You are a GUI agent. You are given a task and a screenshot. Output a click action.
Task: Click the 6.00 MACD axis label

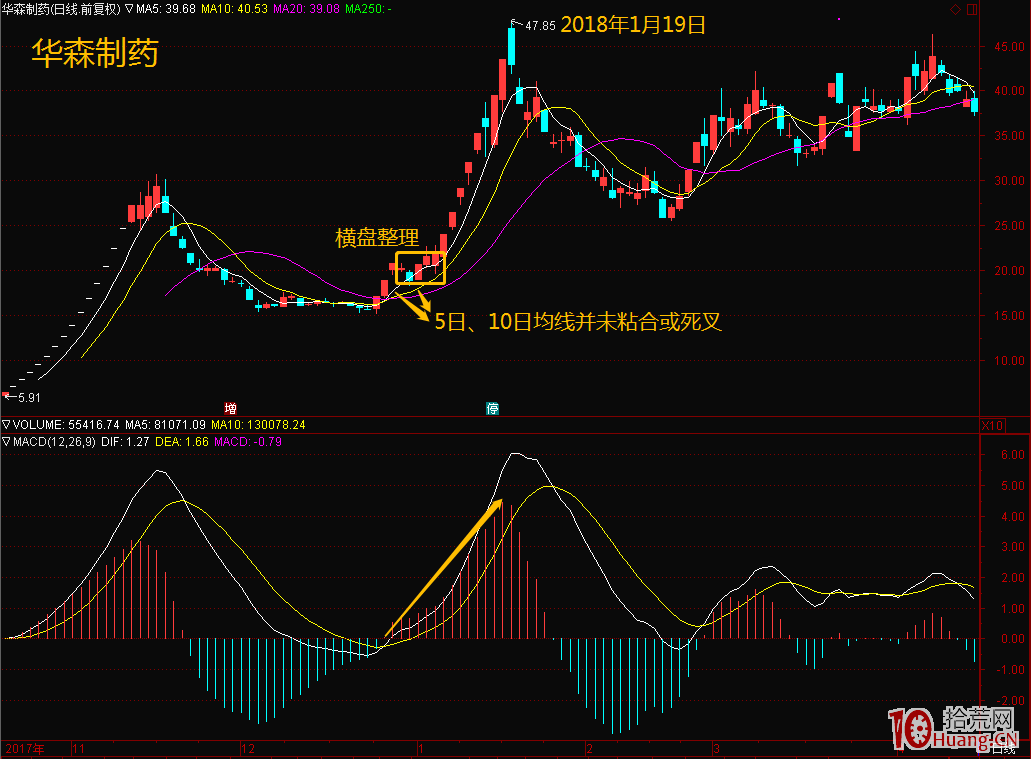1013,454
